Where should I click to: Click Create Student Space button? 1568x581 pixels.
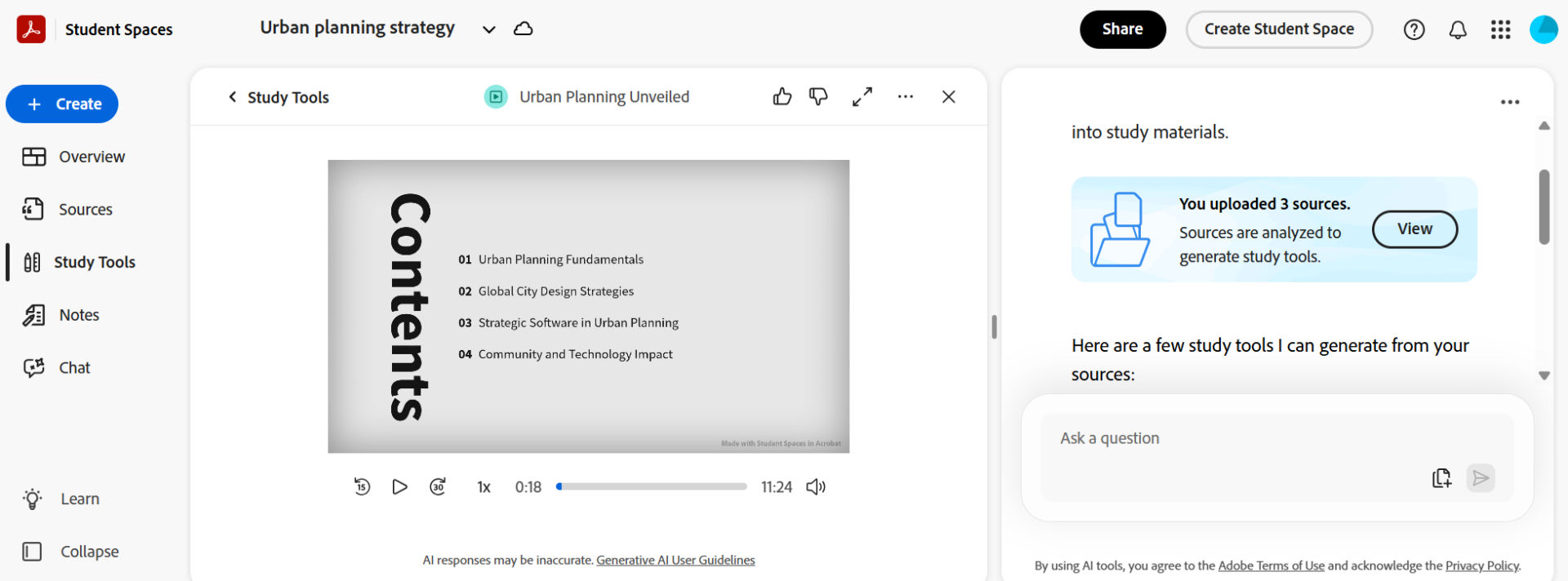pos(1279,29)
